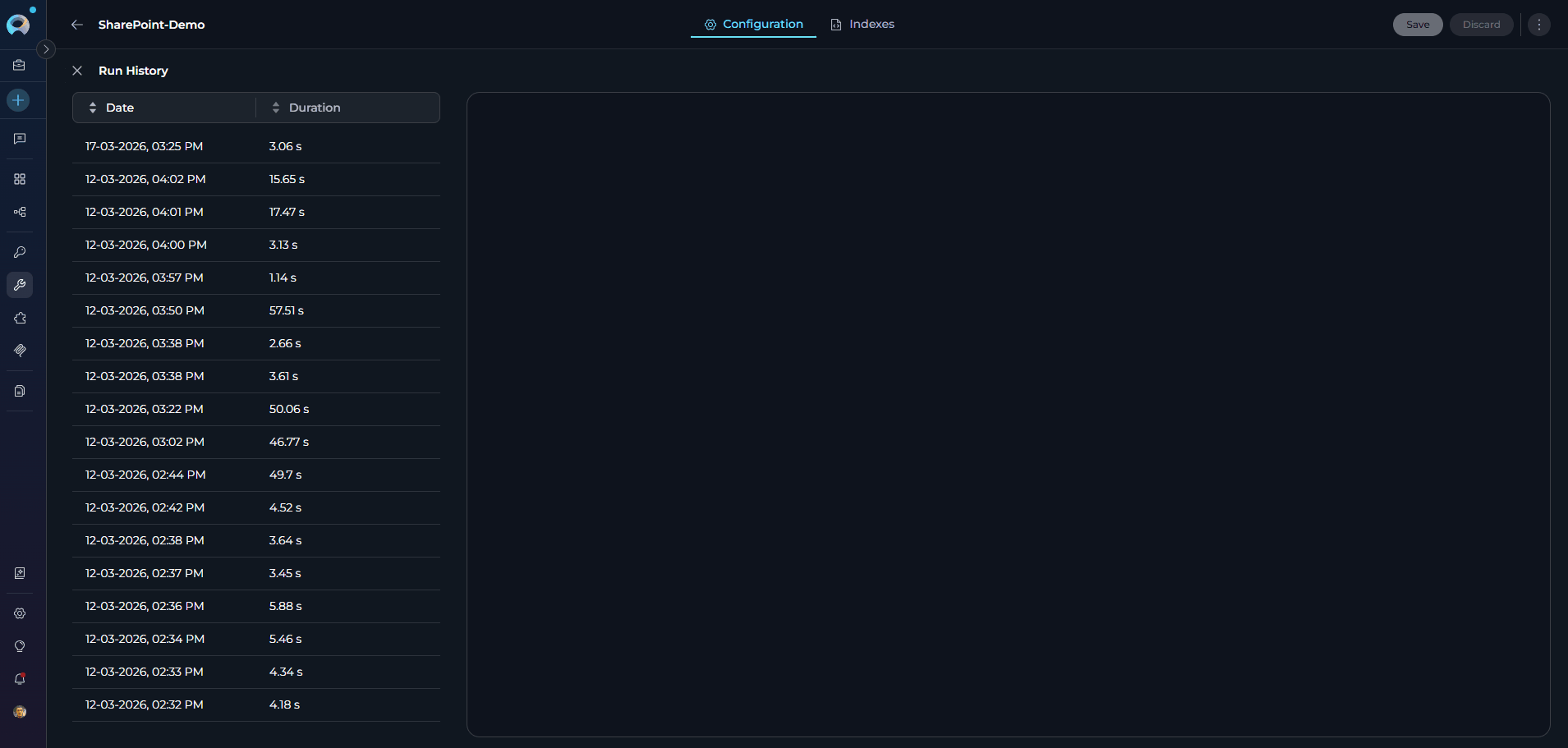Click the 46.77 s duration value
The image size is (1568, 748).
pos(289,442)
